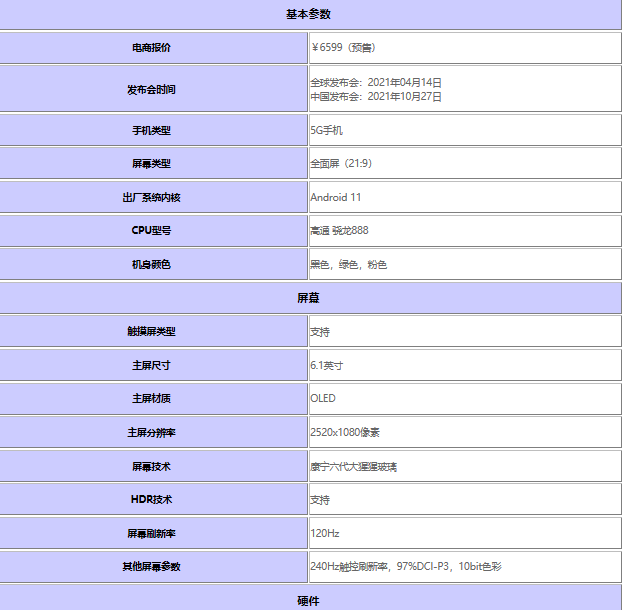Viewport: 622px width, 610px height.
Task: Select the 屏幕技术 label cell
Action: coord(152,466)
